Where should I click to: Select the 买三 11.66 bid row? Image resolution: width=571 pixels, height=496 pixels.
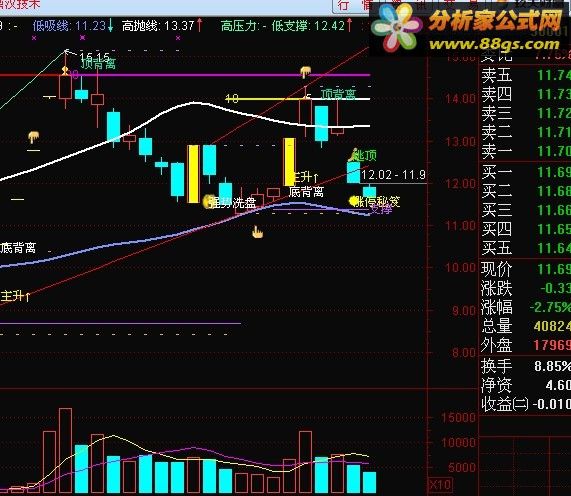525,210
